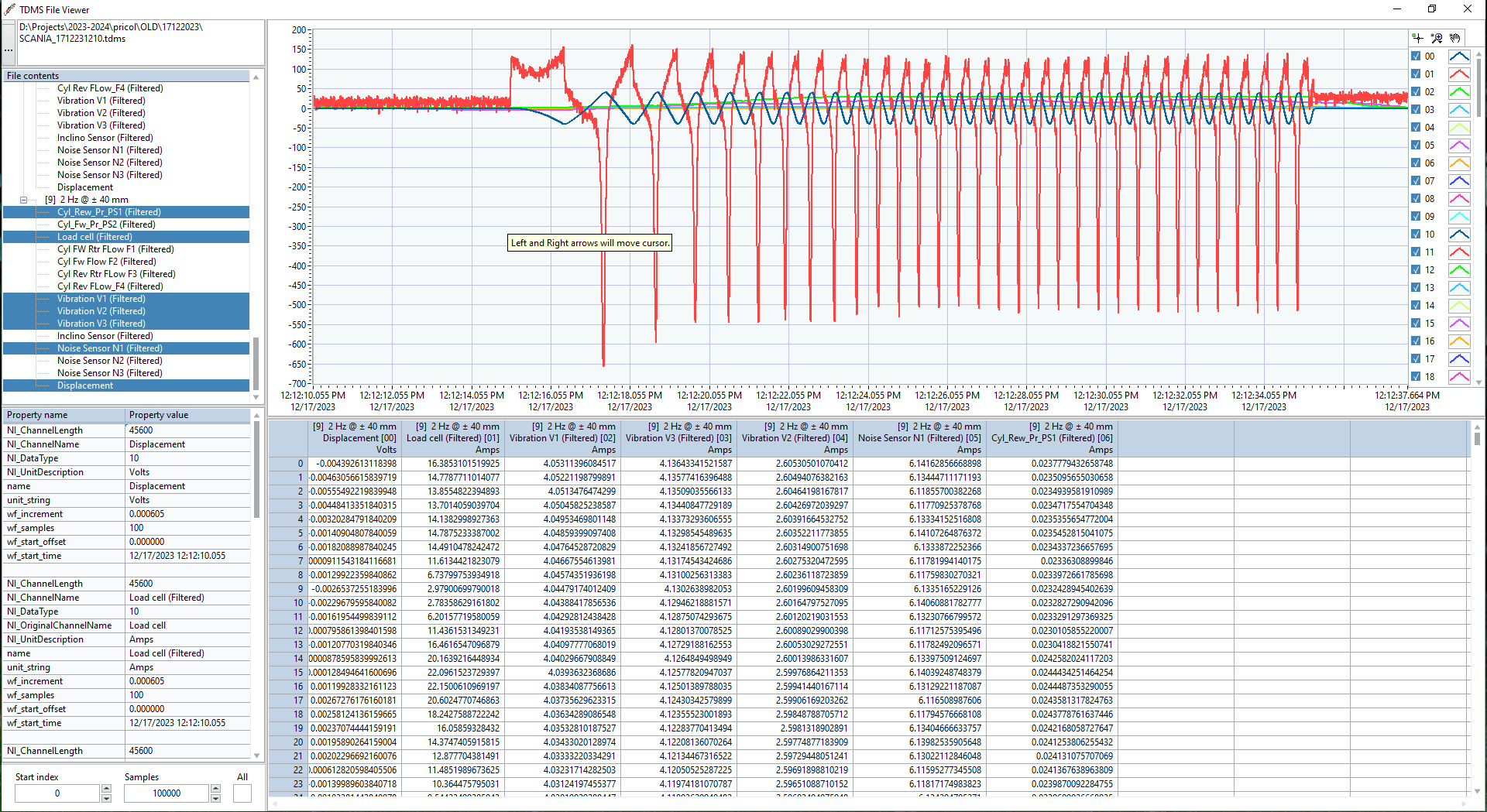This screenshot has height=812, width=1487.
Task: Click plot 06 orange line icon
Action: click(x=1459, y=163)
